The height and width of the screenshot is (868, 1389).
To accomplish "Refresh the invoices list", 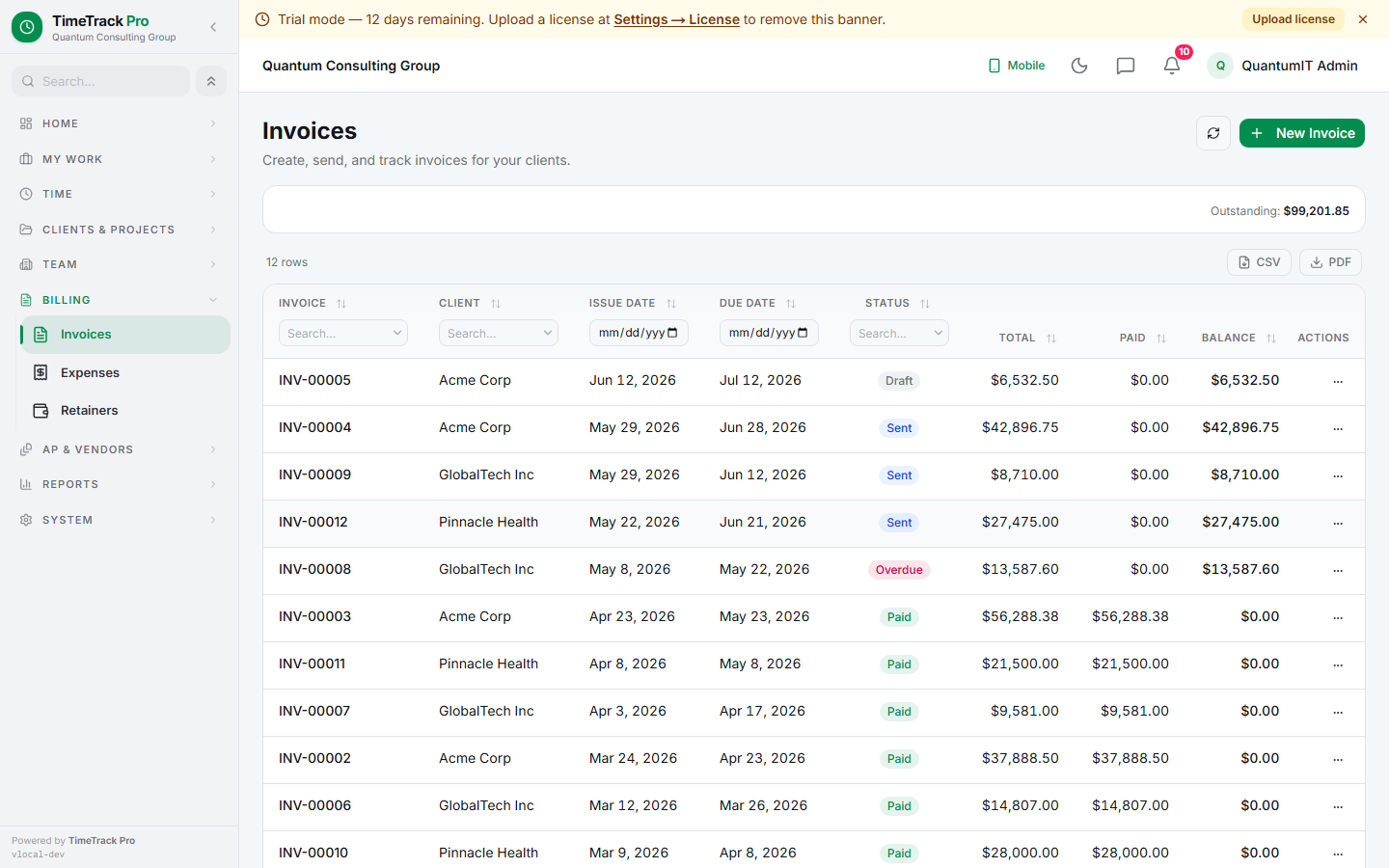I will (x=1213, y=133).
